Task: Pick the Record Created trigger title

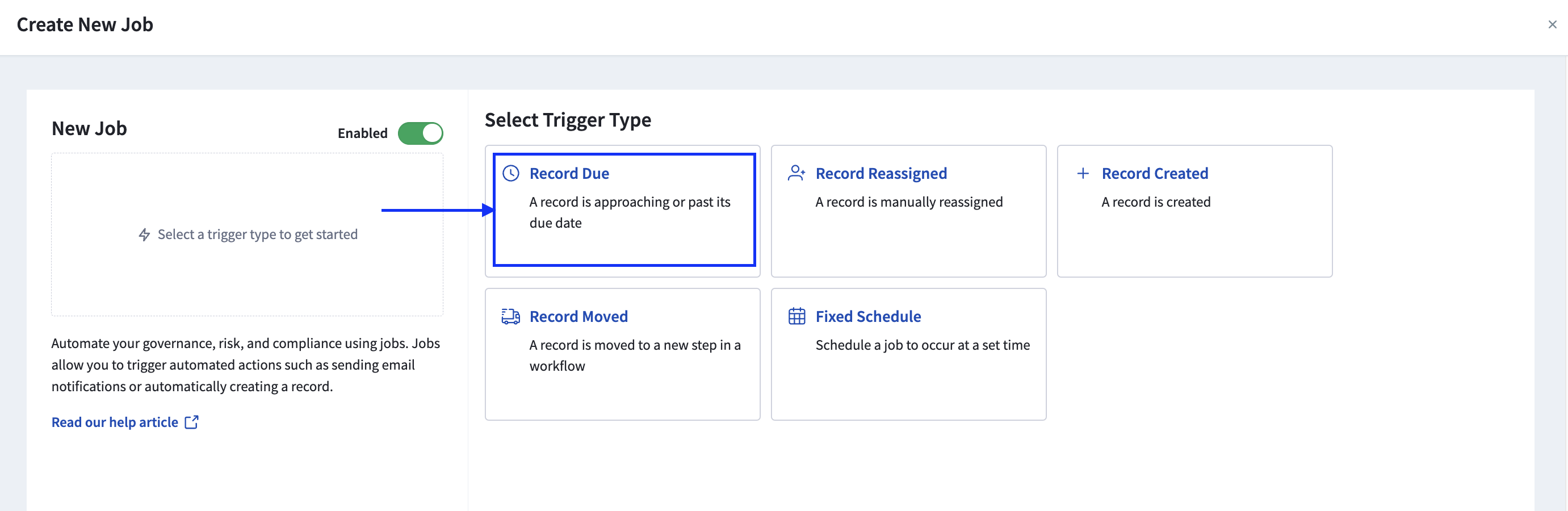Action: click(1155, 174)
